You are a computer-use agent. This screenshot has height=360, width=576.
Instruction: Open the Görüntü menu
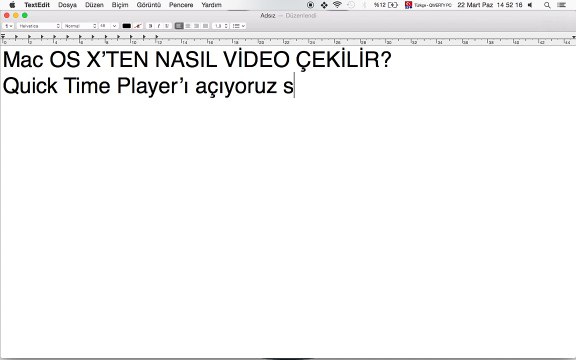pos(149,5)
